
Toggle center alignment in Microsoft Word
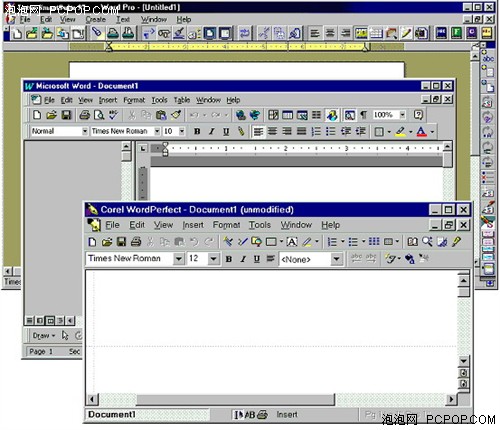[x=272, y=131]
